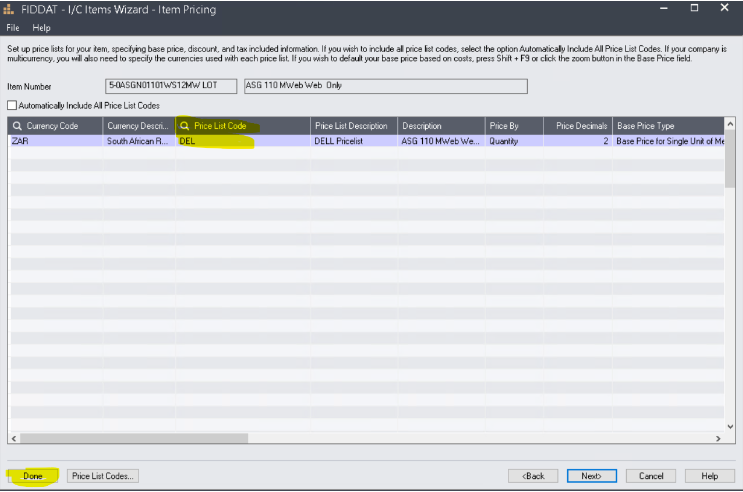Click the Help button at bottom right
The image size is (743, 492).
(709, 476)
